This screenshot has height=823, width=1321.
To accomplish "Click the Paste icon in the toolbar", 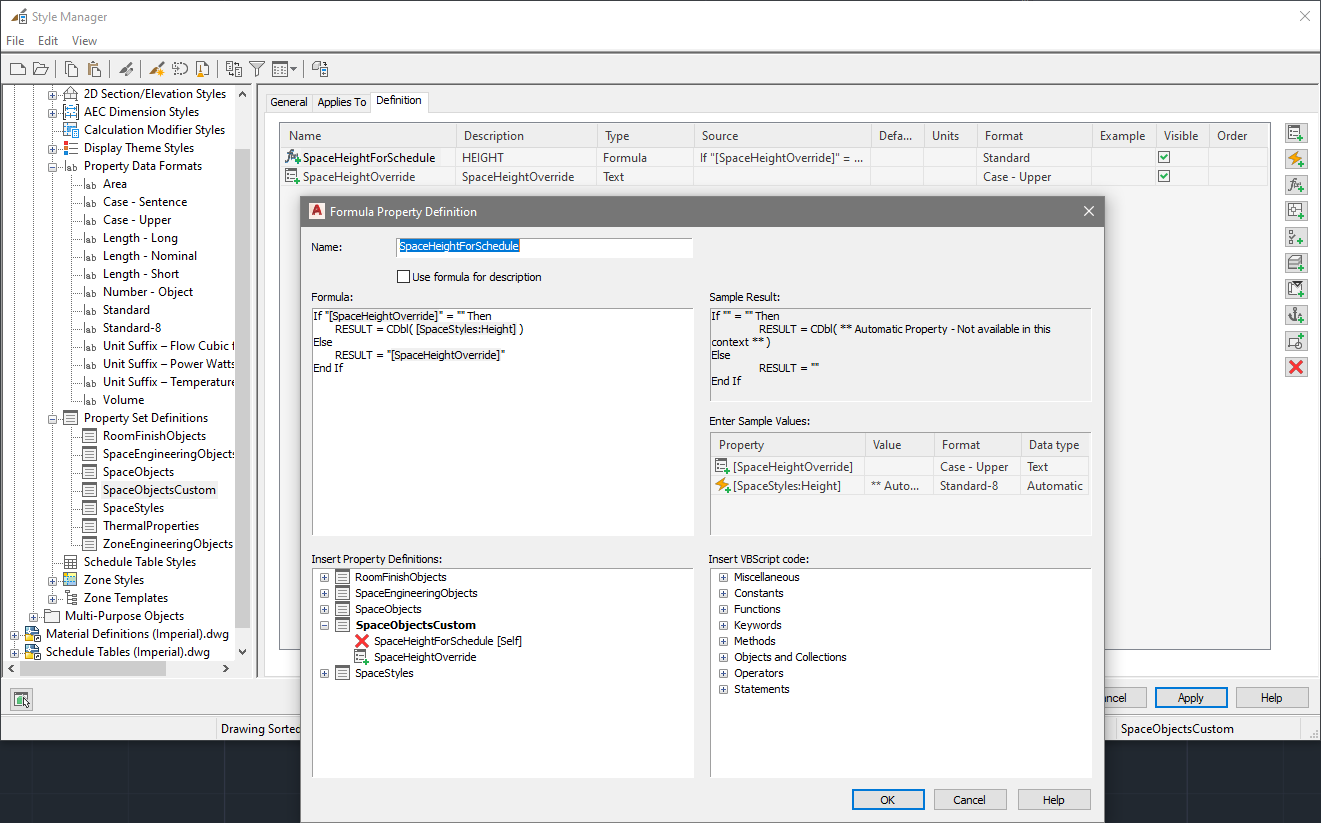I will (93, 68).
